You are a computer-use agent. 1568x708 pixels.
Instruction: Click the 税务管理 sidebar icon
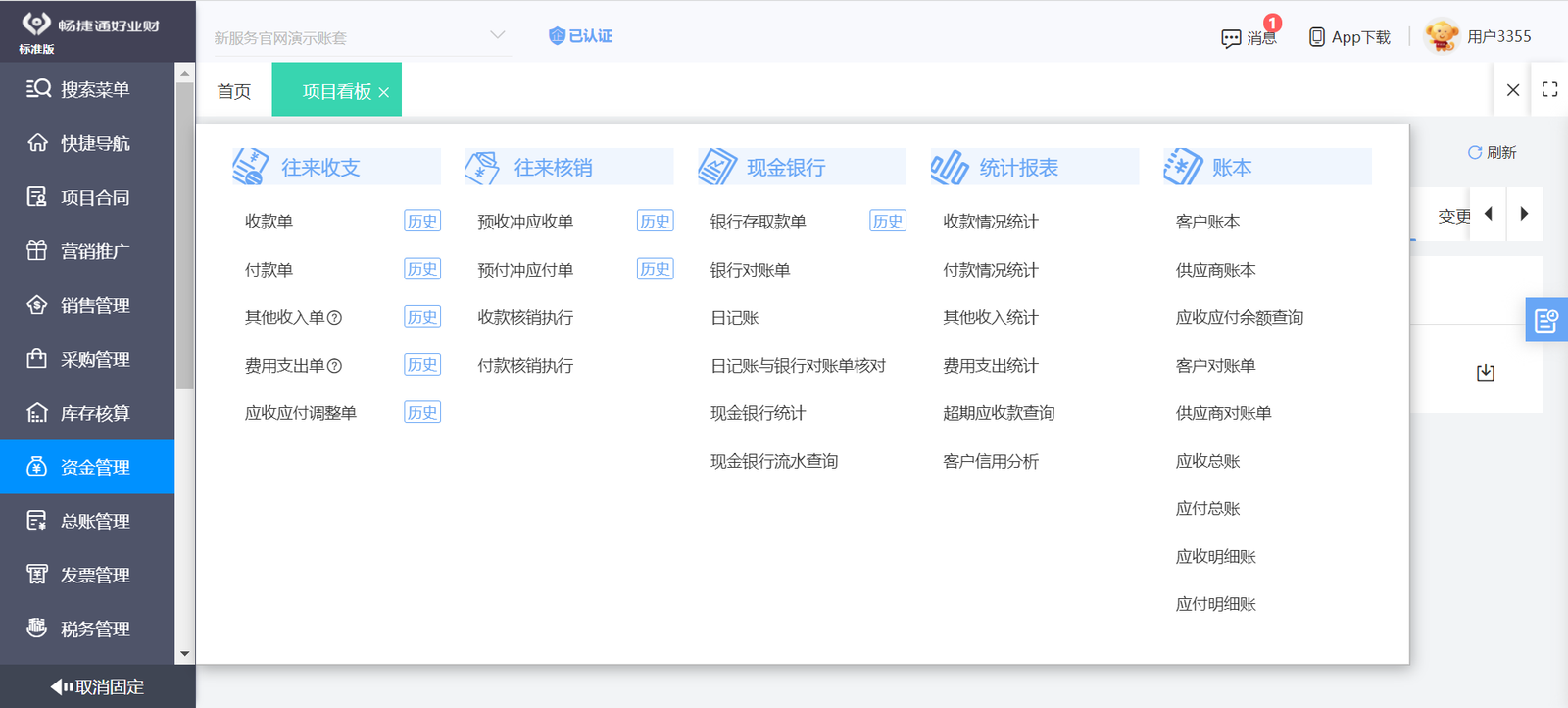(x=37, y=629)
